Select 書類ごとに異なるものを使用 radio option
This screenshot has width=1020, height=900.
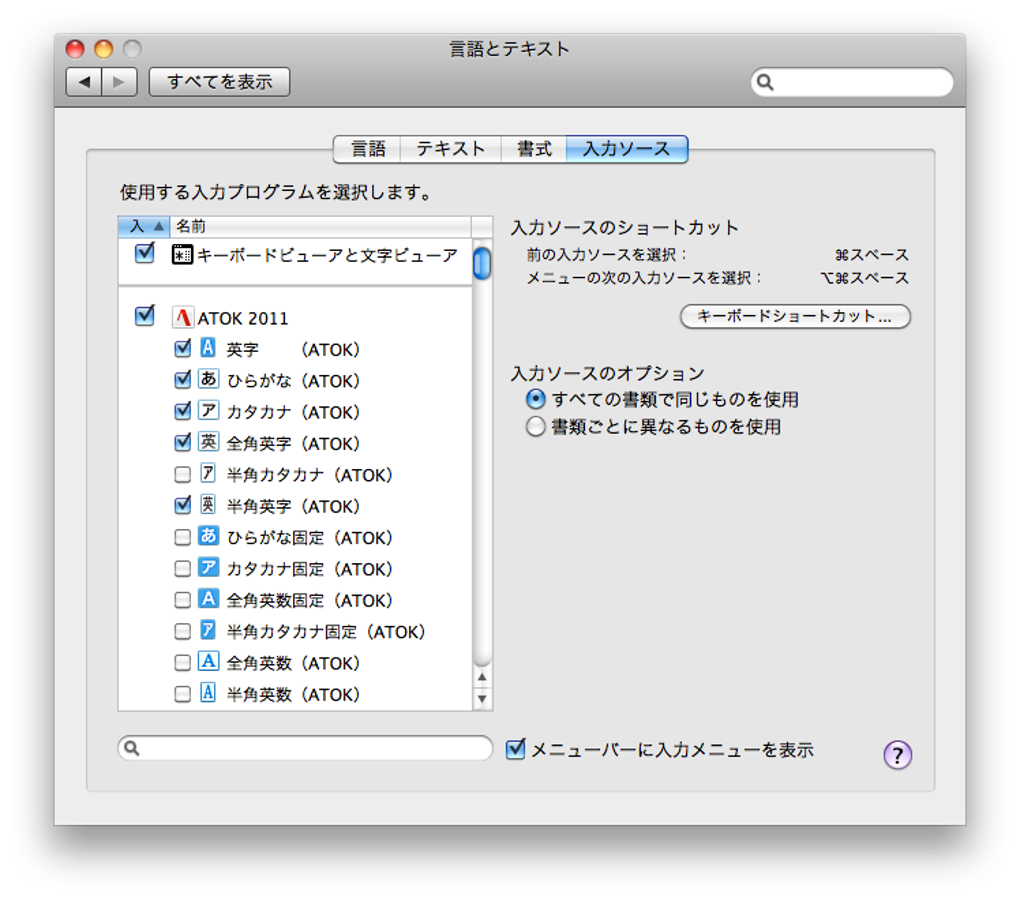pos(536,427)
